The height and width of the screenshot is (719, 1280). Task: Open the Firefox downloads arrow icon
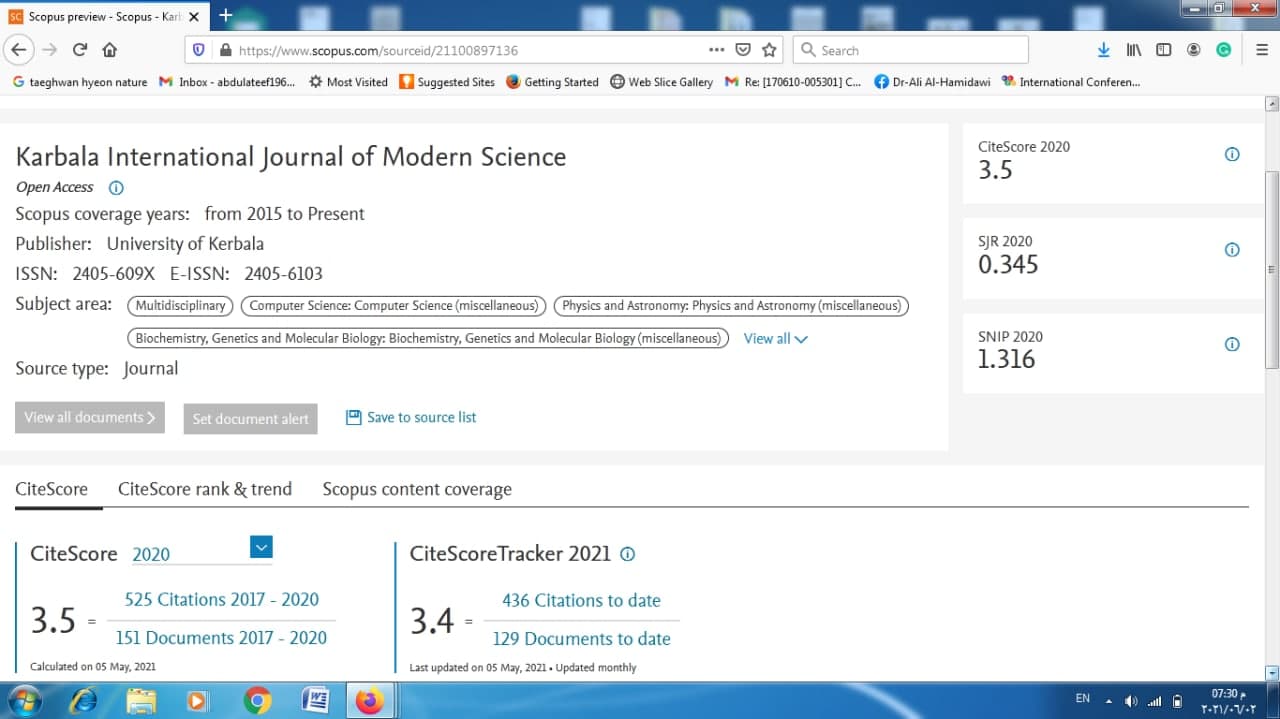(x=1104, y=50)
